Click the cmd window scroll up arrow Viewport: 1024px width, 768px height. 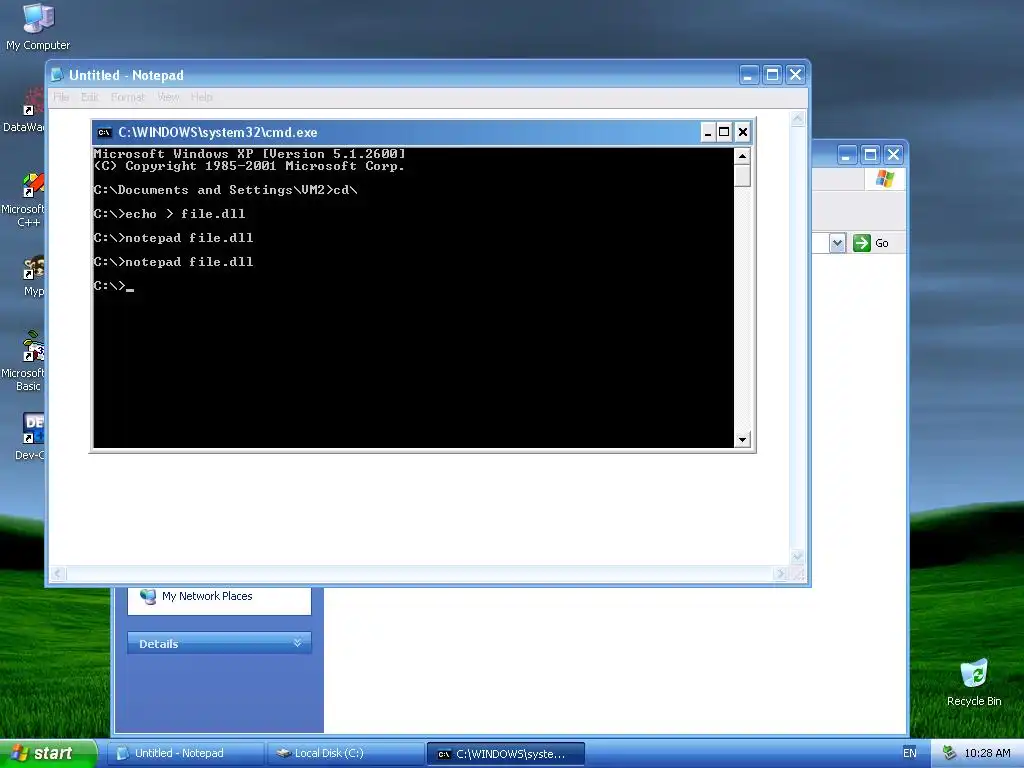tap(742, 156)
